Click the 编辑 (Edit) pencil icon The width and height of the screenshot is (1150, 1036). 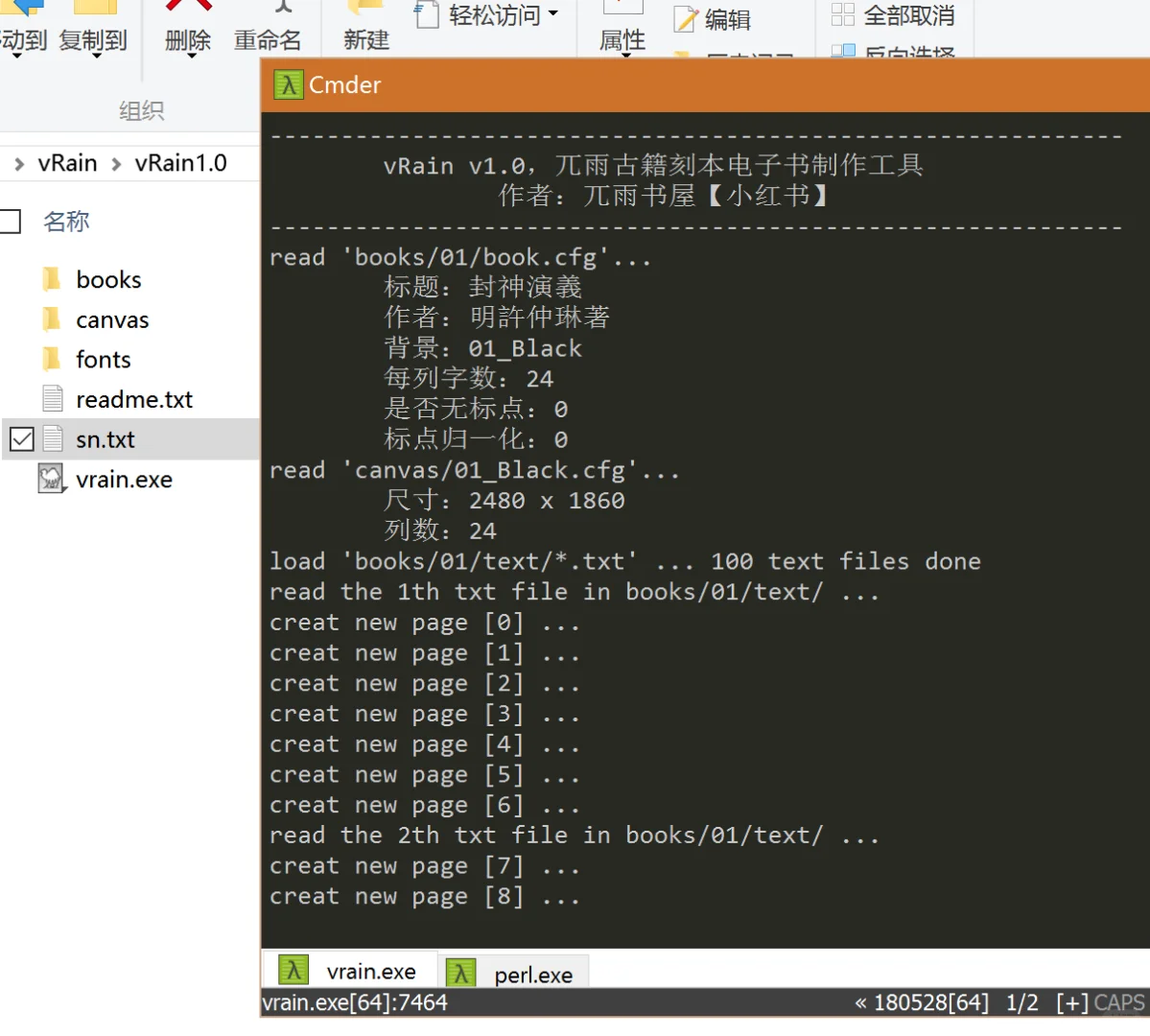pyautogui.click(x=685, y=19)
